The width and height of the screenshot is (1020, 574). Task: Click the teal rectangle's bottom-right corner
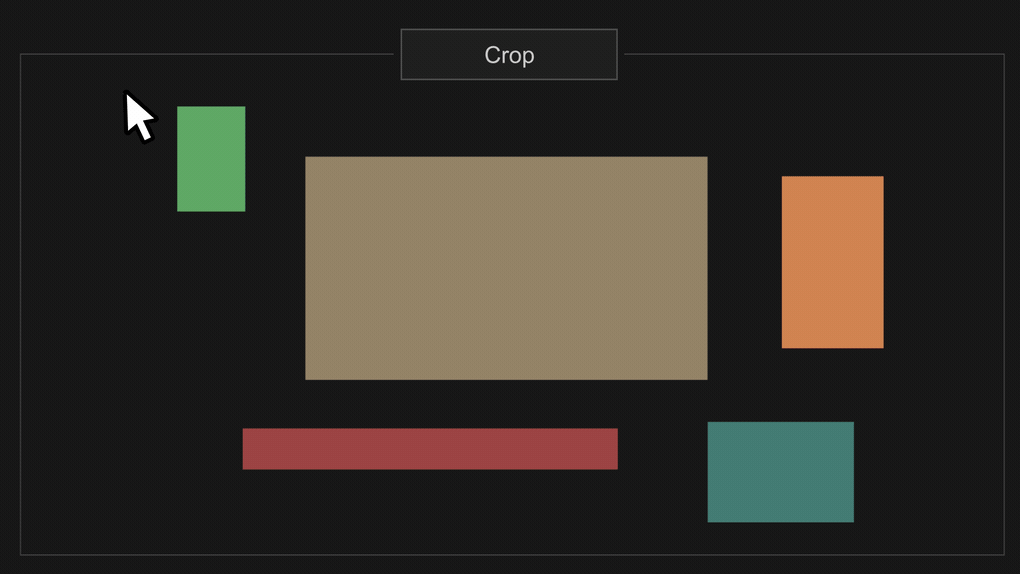853,521
